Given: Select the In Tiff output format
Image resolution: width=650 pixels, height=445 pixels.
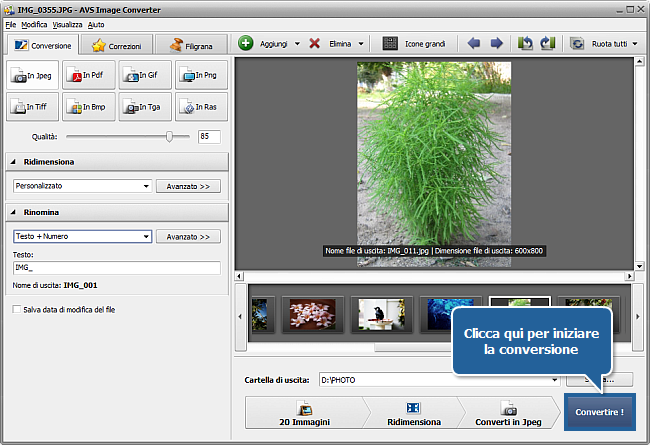Looking at the screenshot, I should [32, 106].
